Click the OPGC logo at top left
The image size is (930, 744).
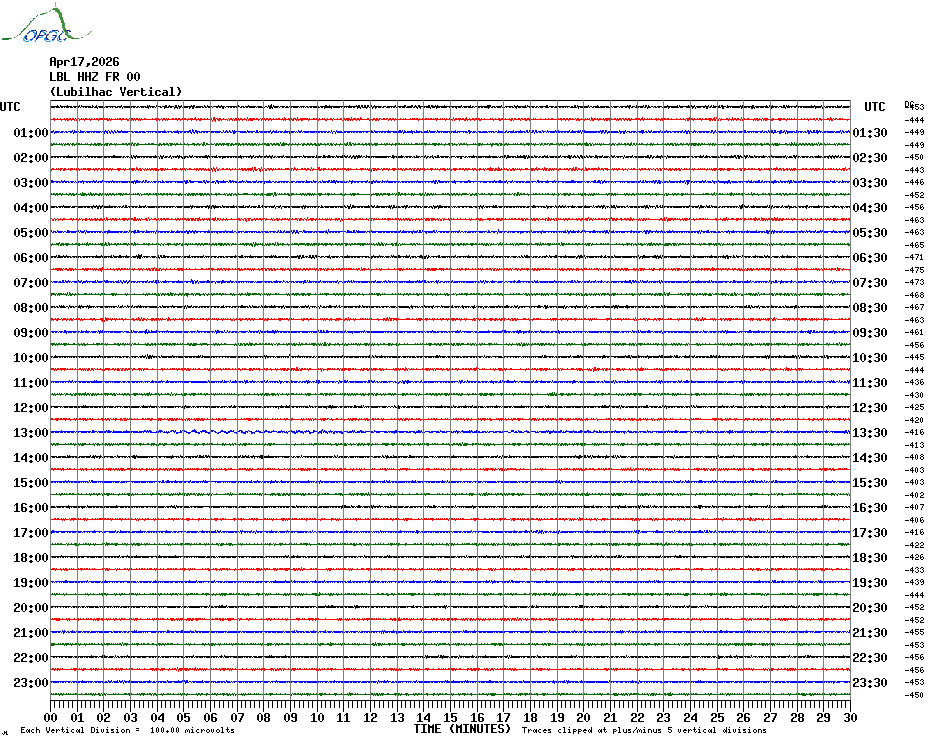(x=47, y=24)
